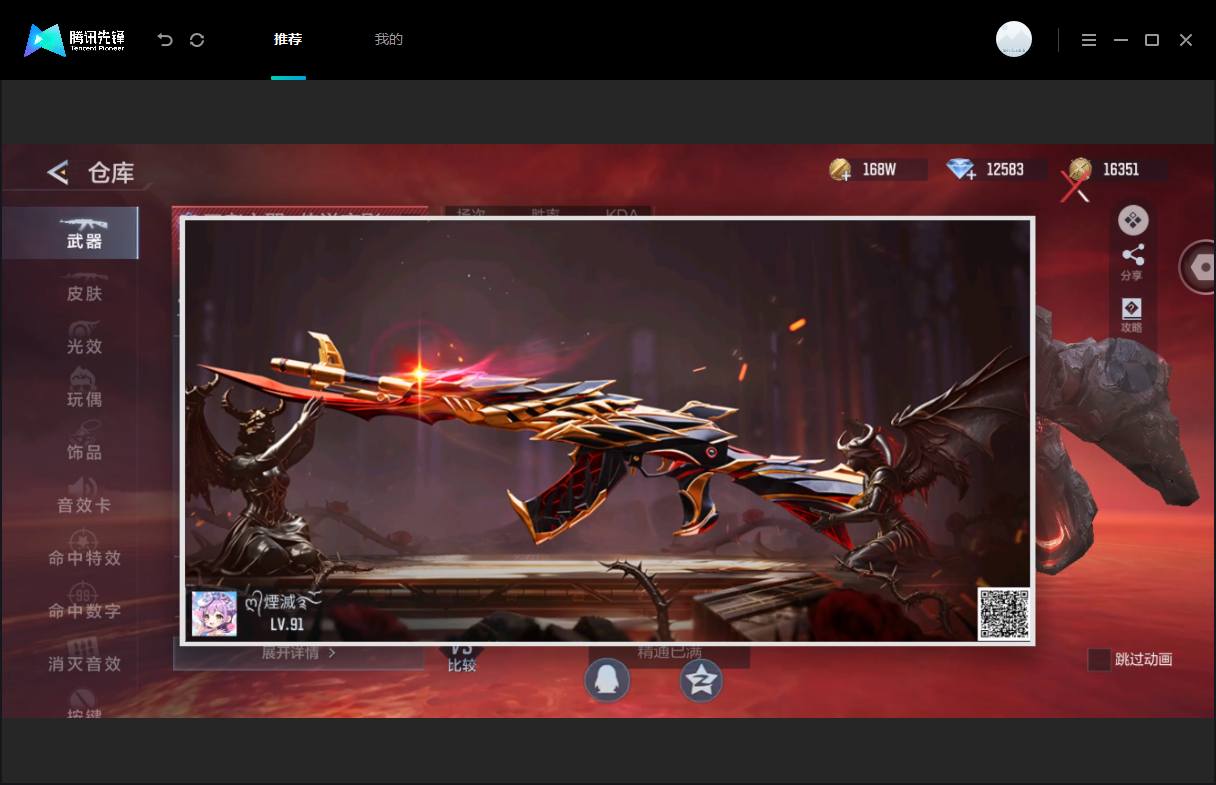This screenshot has height=785, width=1216.
Task: Click the 168W coin balance
Action: coord(880,170)
